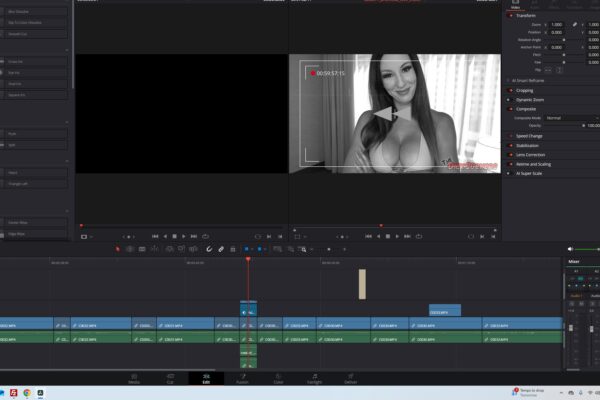Toggle the Cropping section on or off

coord(511,90)
